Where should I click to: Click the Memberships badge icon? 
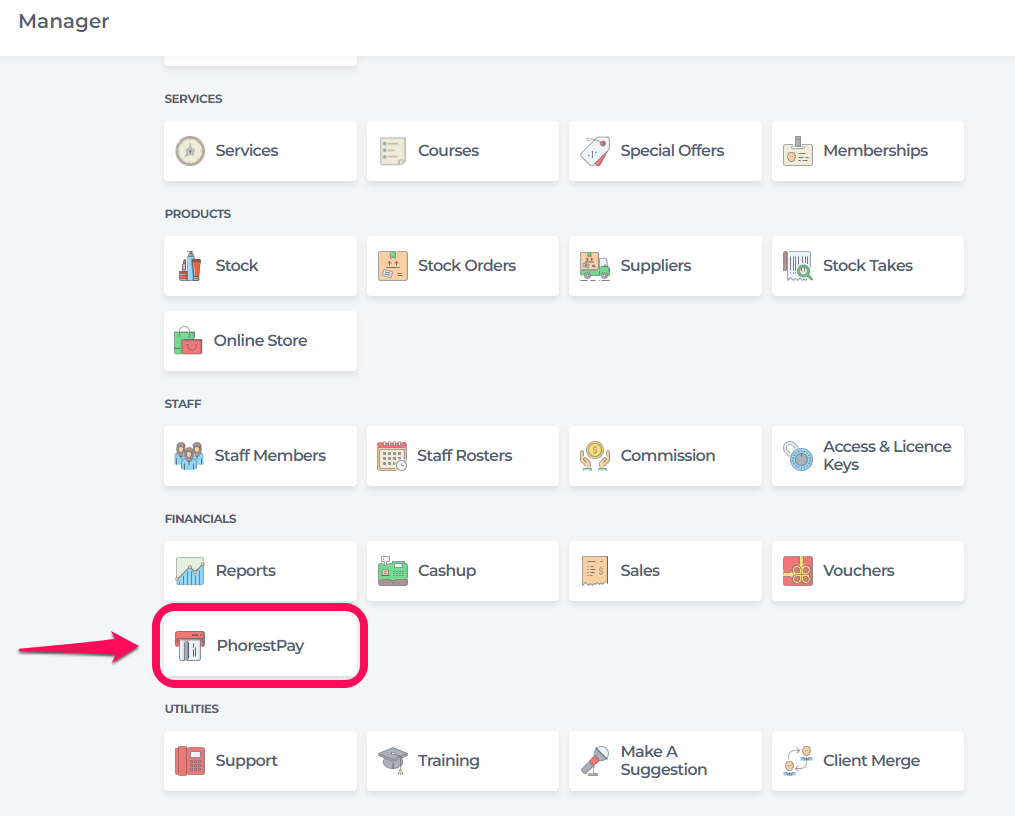coord(798,151)
